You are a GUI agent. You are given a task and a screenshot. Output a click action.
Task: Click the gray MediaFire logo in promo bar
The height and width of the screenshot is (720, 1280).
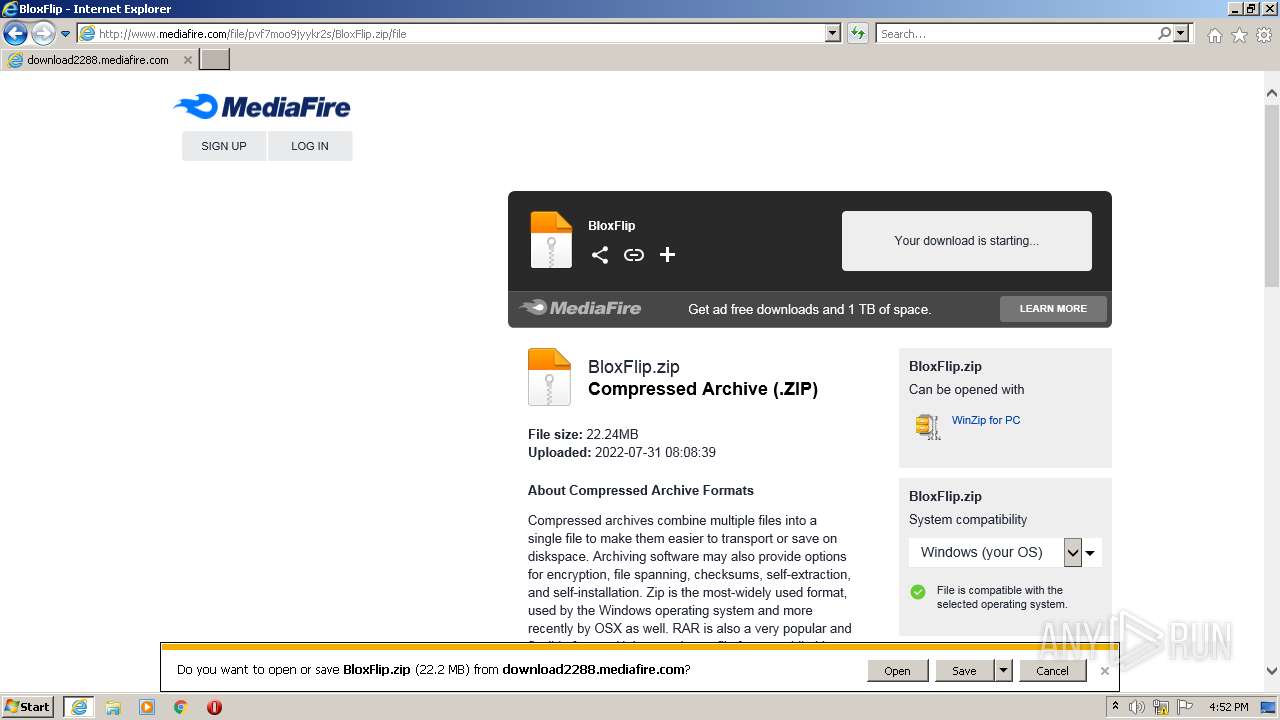(581, 308)
